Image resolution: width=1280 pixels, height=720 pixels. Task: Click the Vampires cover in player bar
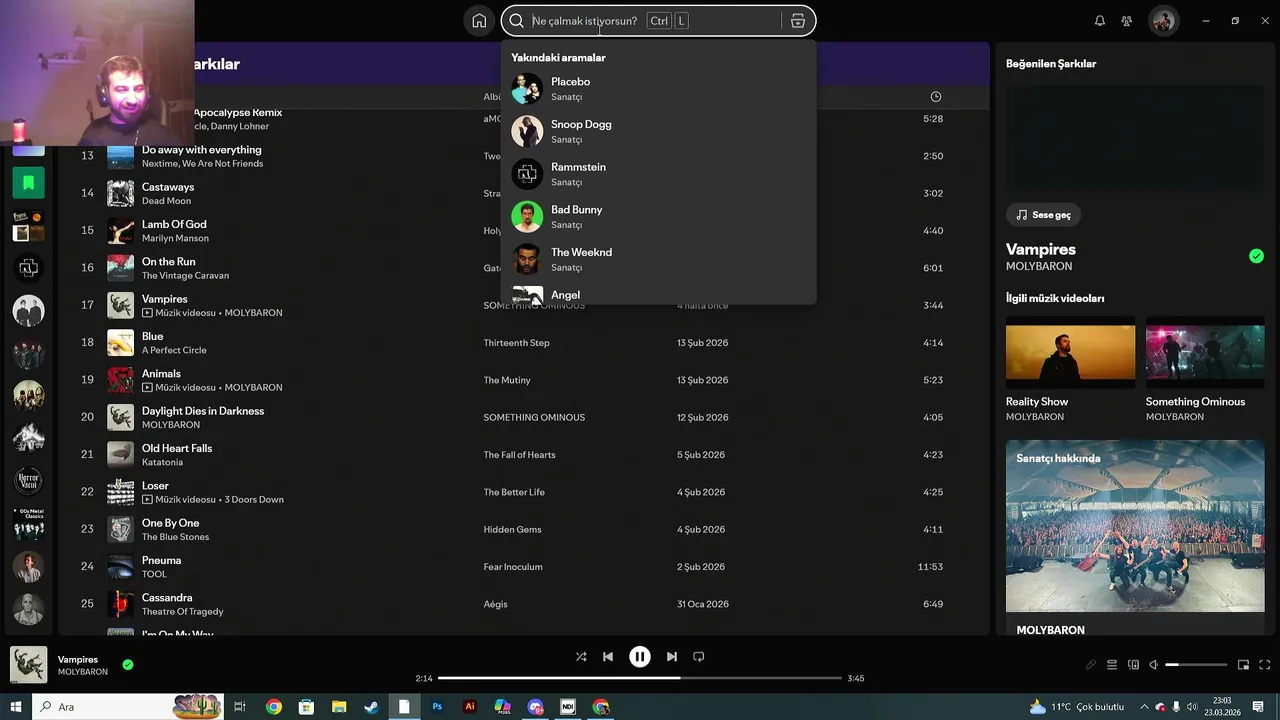point(28,665)
